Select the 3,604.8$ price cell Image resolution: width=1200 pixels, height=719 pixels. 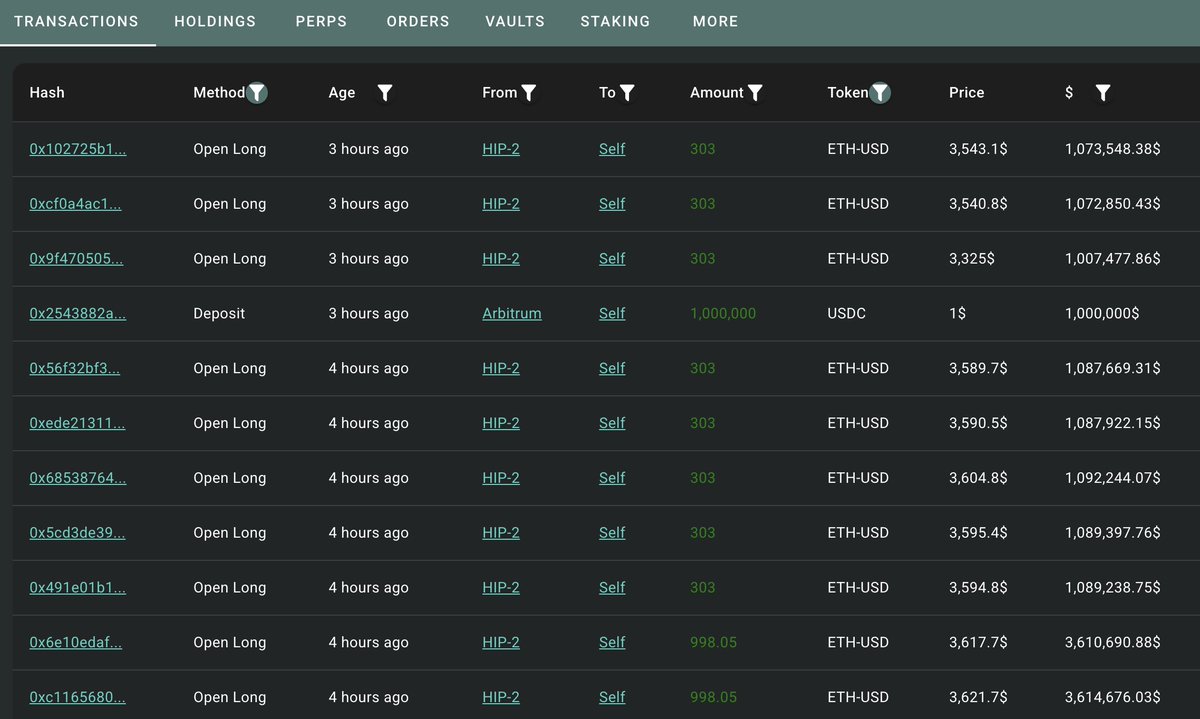(x=978, y=479)
